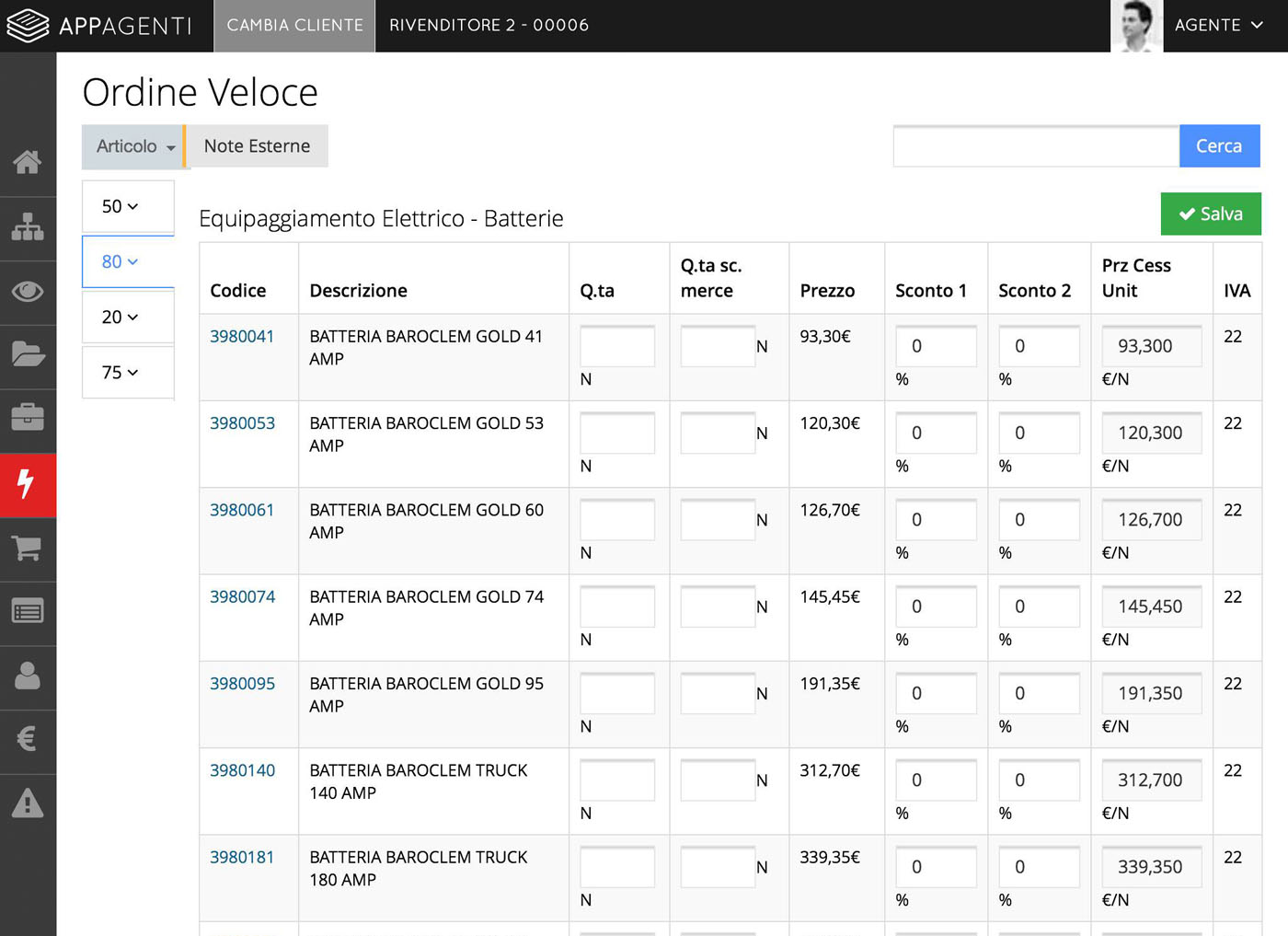Screen dimensions: 1288x936
Task: Open the home icon in sidebar
Action: pyautogui.click(x=28, y=163)
